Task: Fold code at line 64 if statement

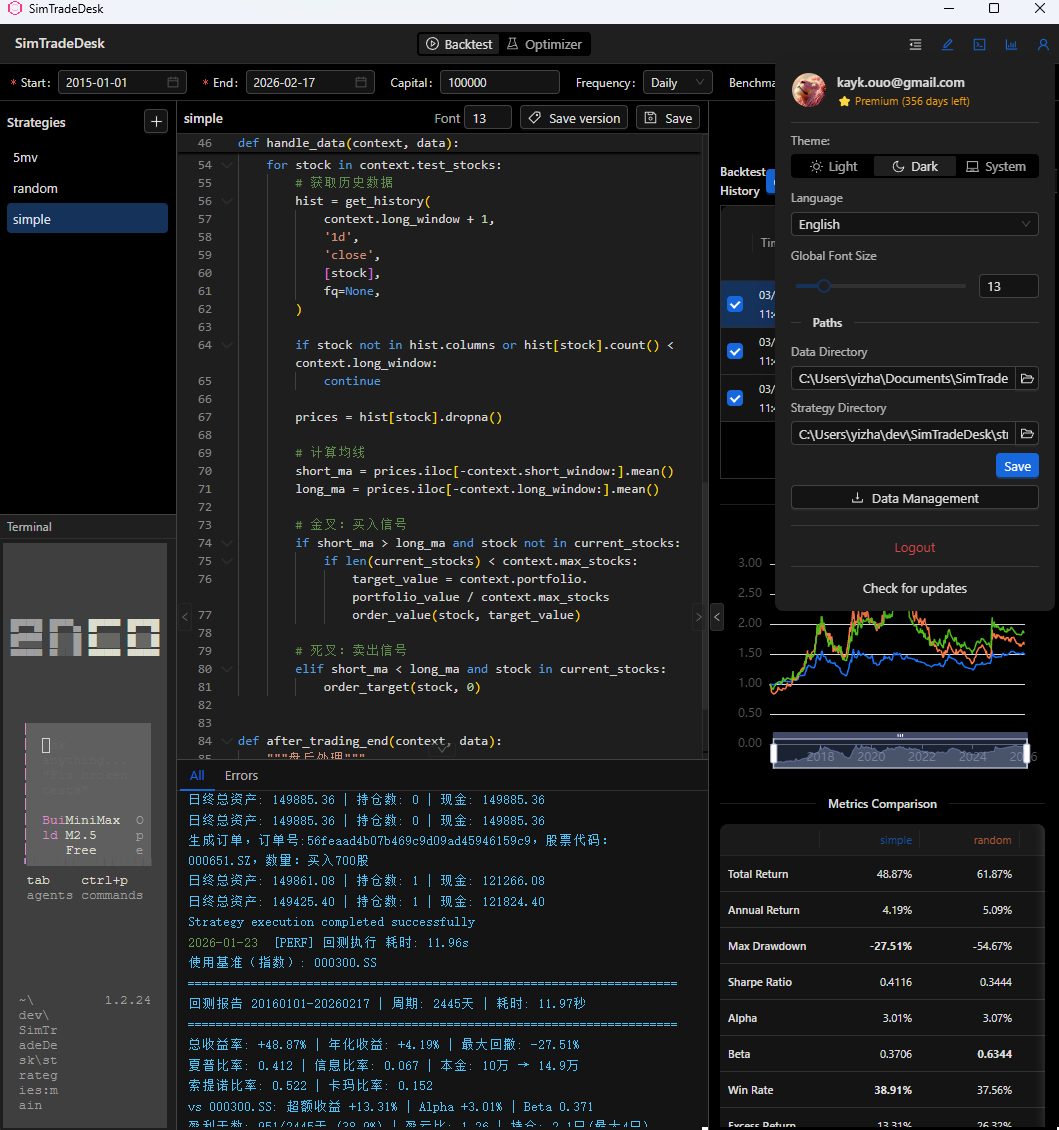Action: click(x=227, y=345)
